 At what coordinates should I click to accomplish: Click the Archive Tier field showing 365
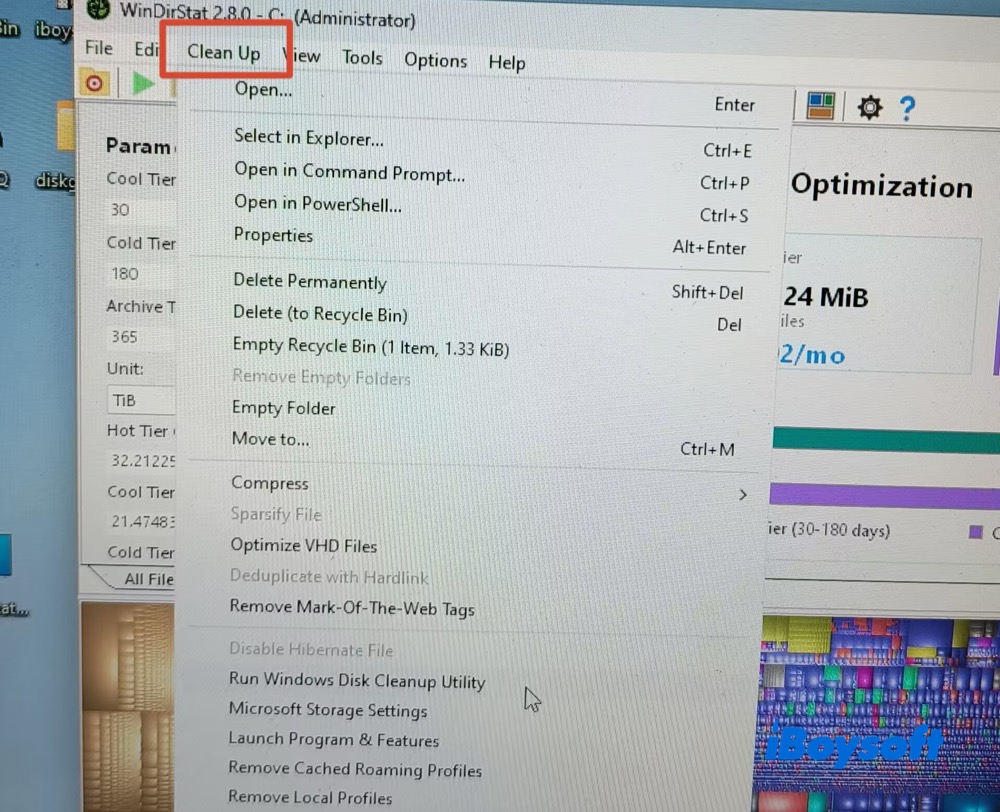[140, 337]
